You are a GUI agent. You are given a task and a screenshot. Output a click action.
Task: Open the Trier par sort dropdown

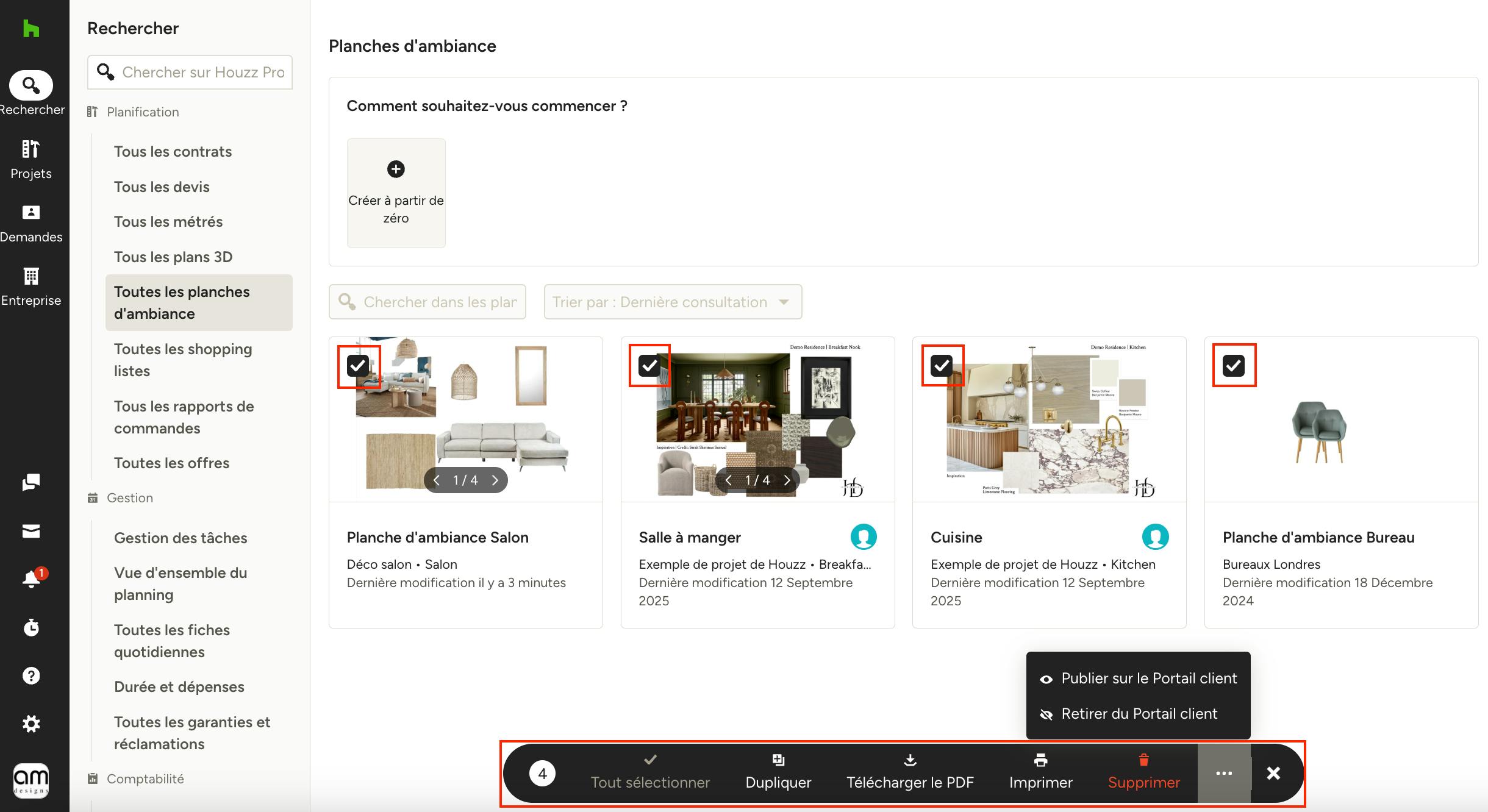(x=673, y=302)
